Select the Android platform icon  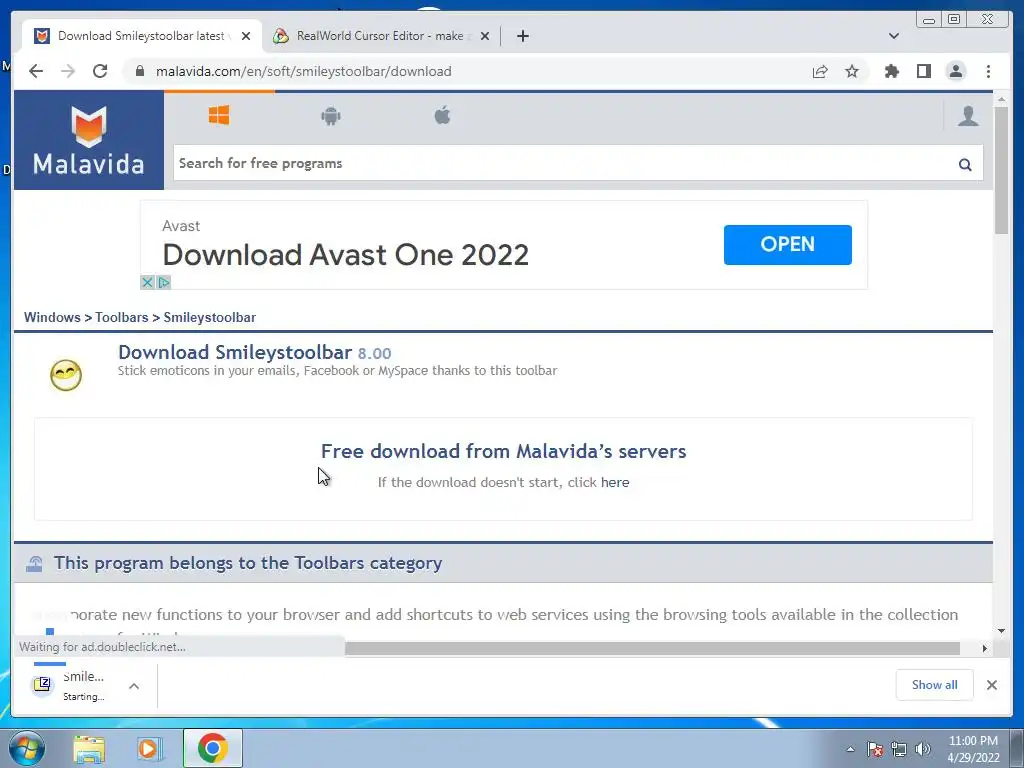pos(331,116)
